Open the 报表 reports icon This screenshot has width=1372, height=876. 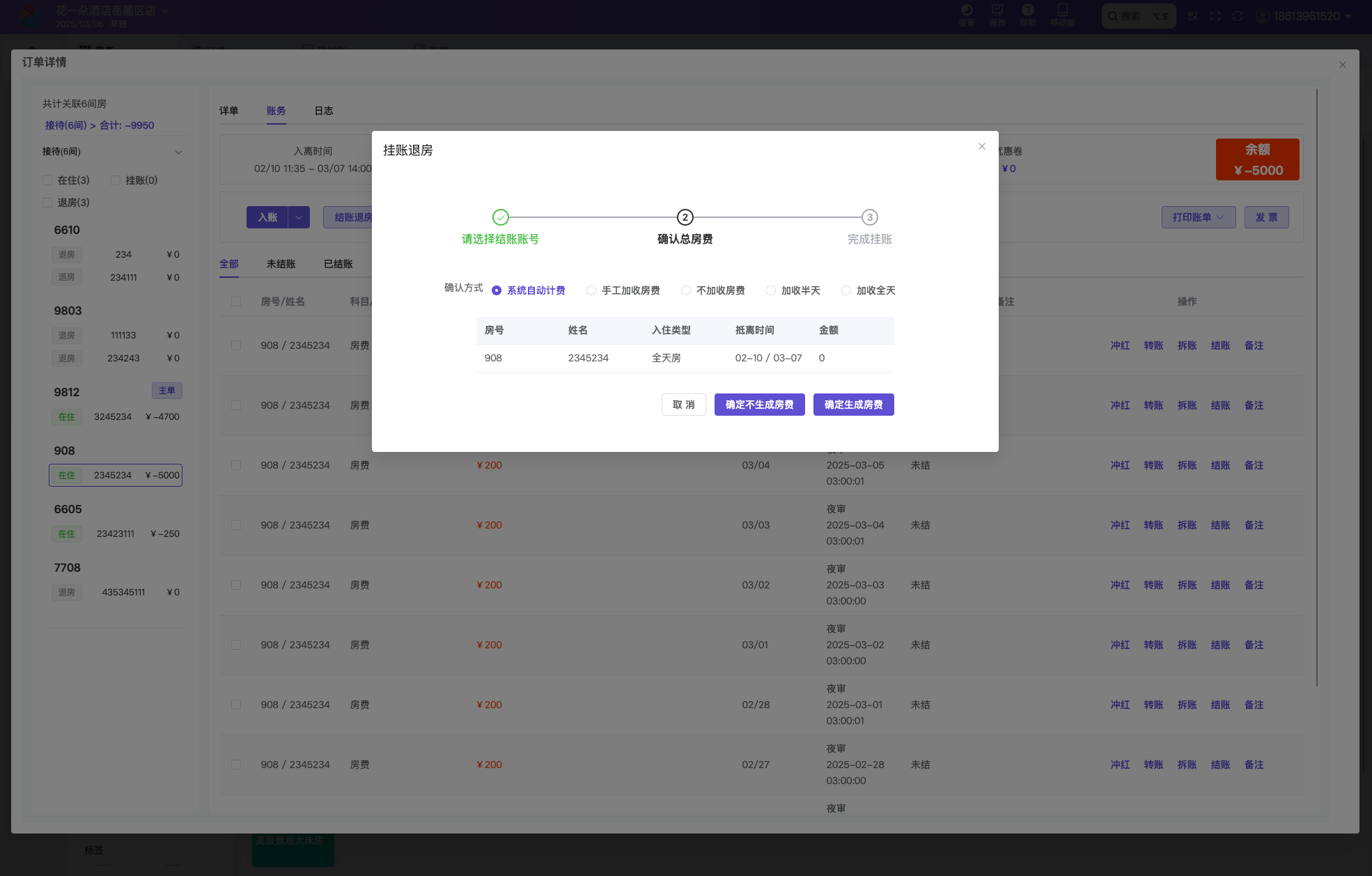[x=997, y=11]
